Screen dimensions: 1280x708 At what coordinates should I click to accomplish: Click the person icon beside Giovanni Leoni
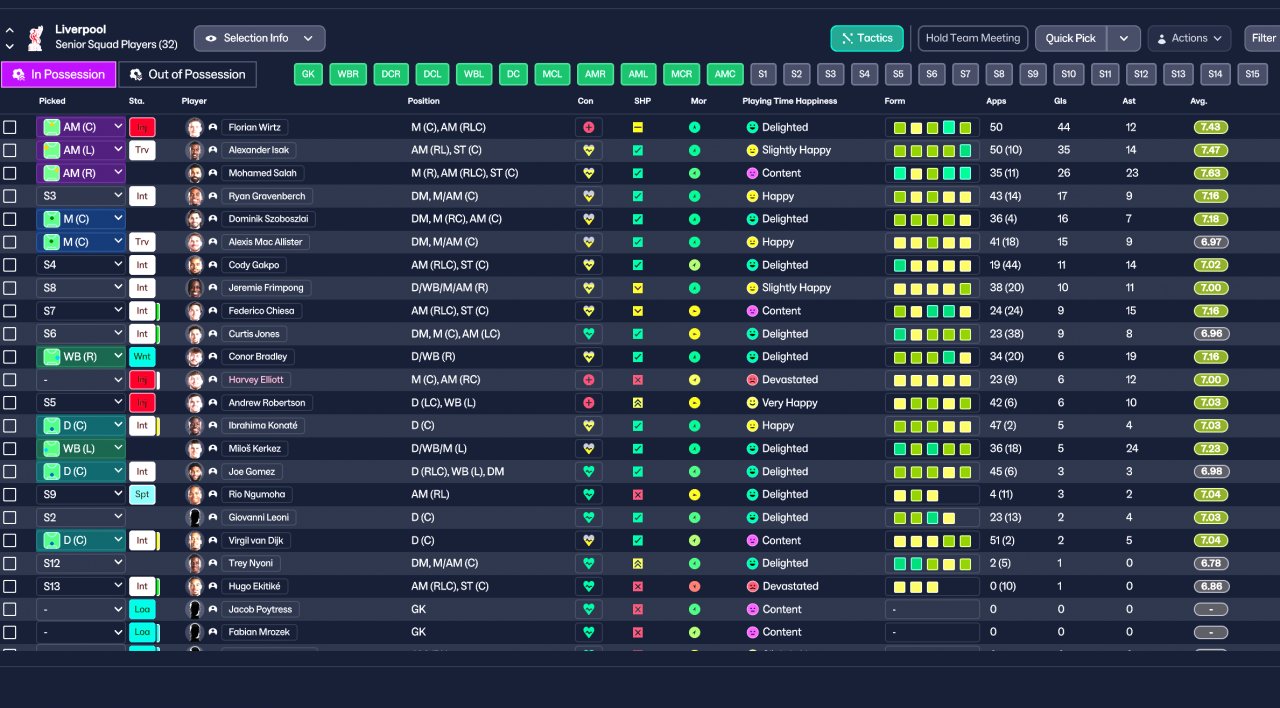[x=213, y=517]
